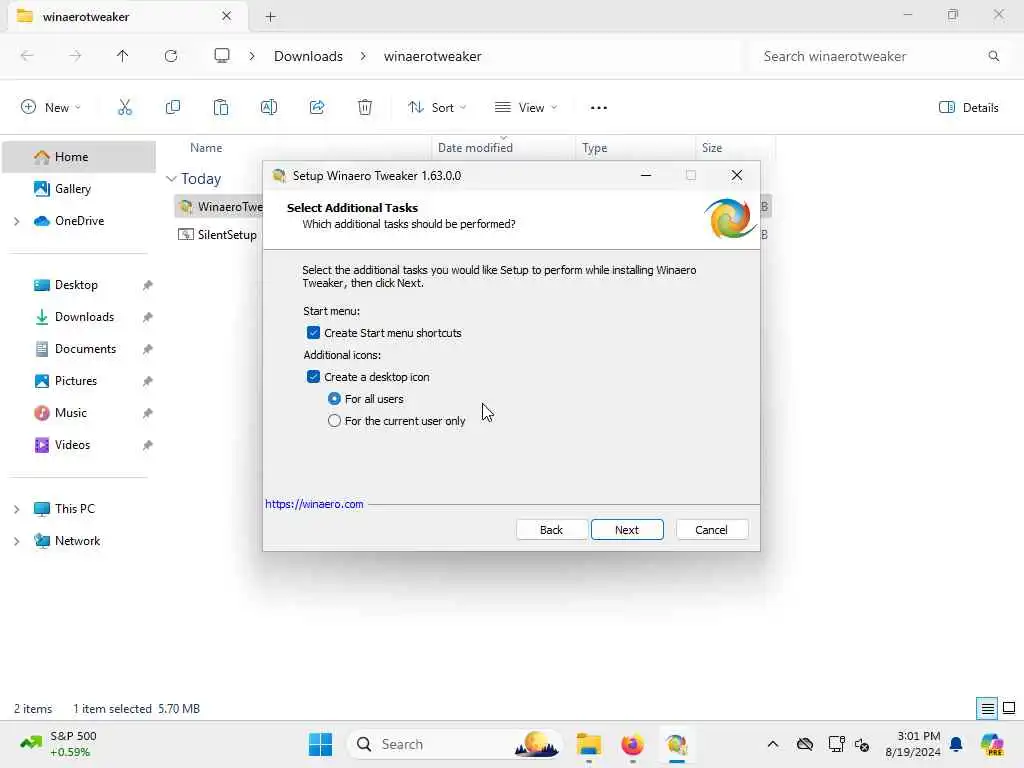Open File Explorer from the taskbar
This screenshot has width=1024, height=768.
(588, 744)
